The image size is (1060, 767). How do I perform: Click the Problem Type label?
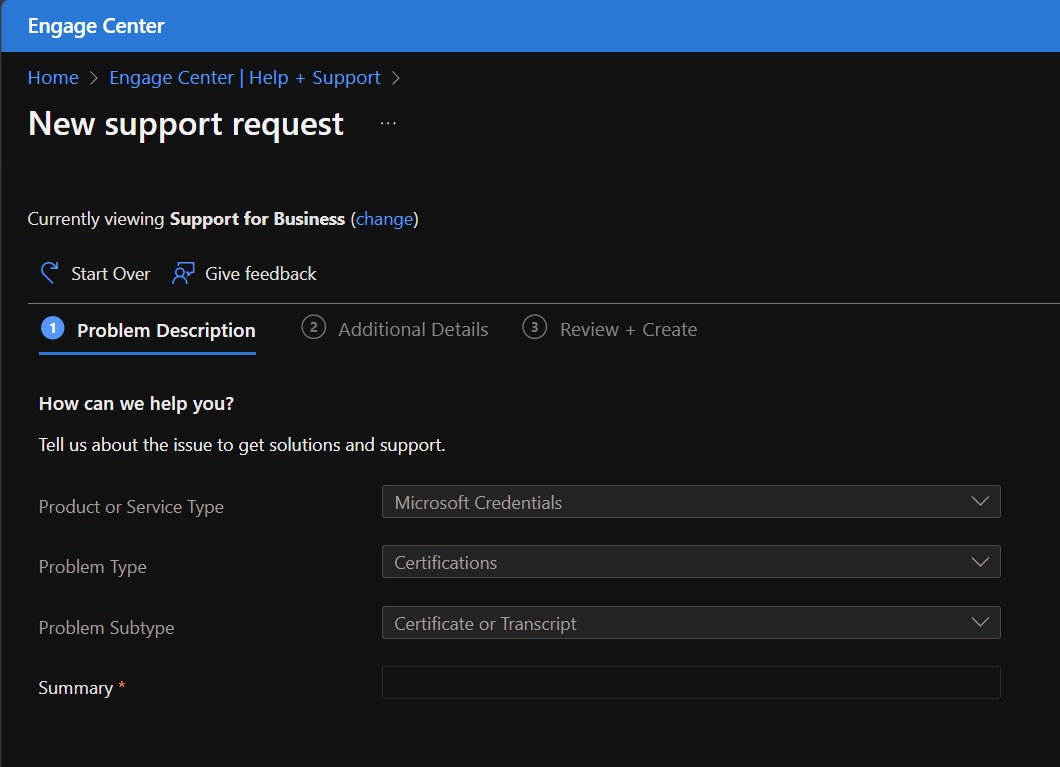[93, 567]
